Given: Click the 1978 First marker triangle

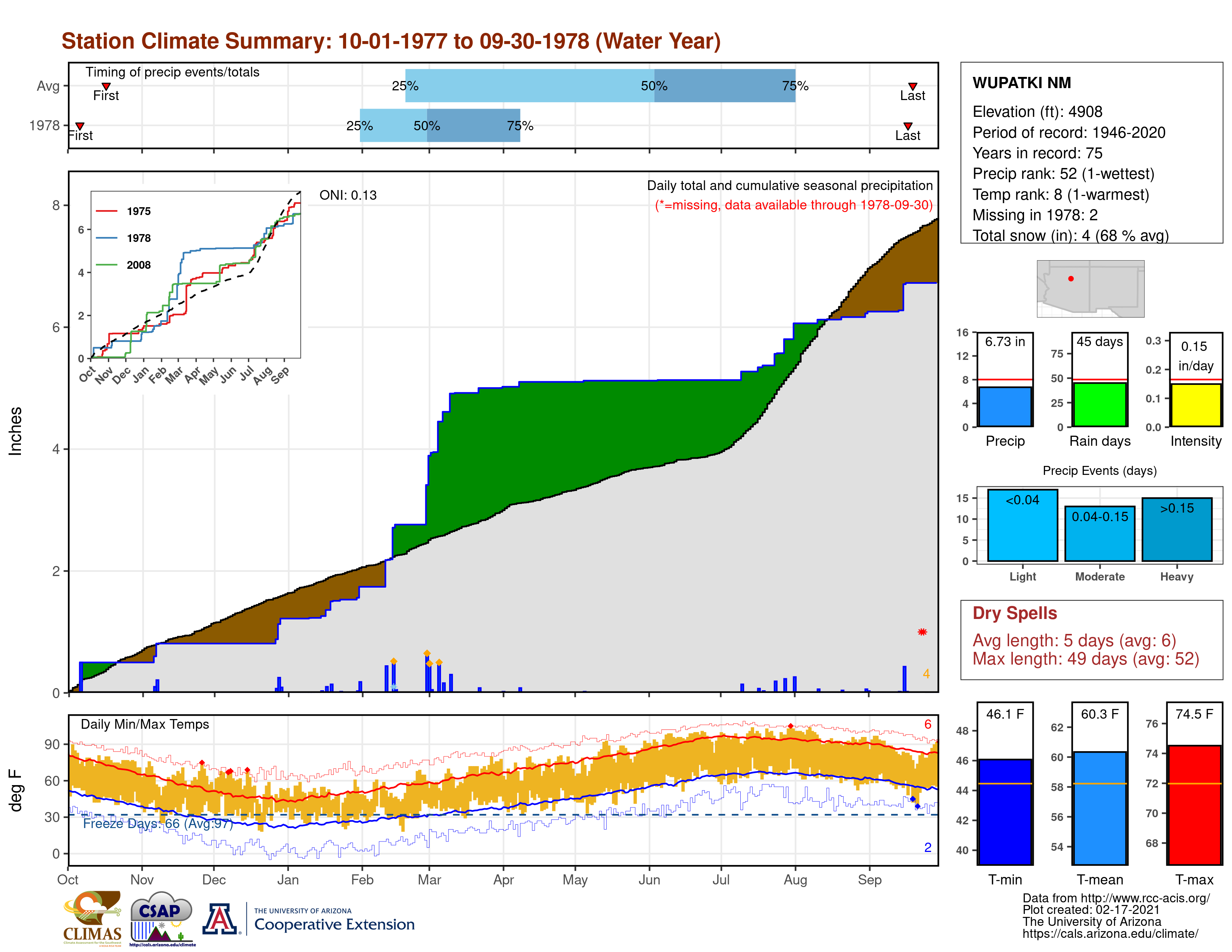Looking at the screenshot, I should pos(80,126).
